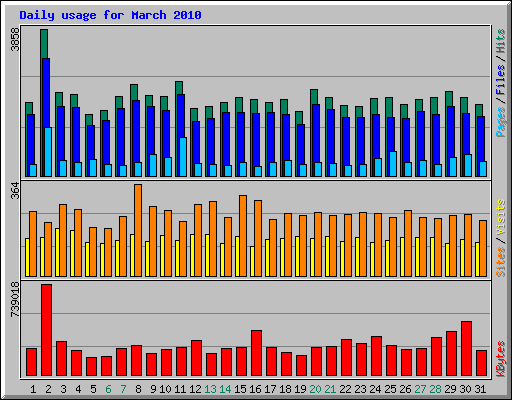
Task: Select day 3 on the x-axis
Action: [x=63, y=389]
